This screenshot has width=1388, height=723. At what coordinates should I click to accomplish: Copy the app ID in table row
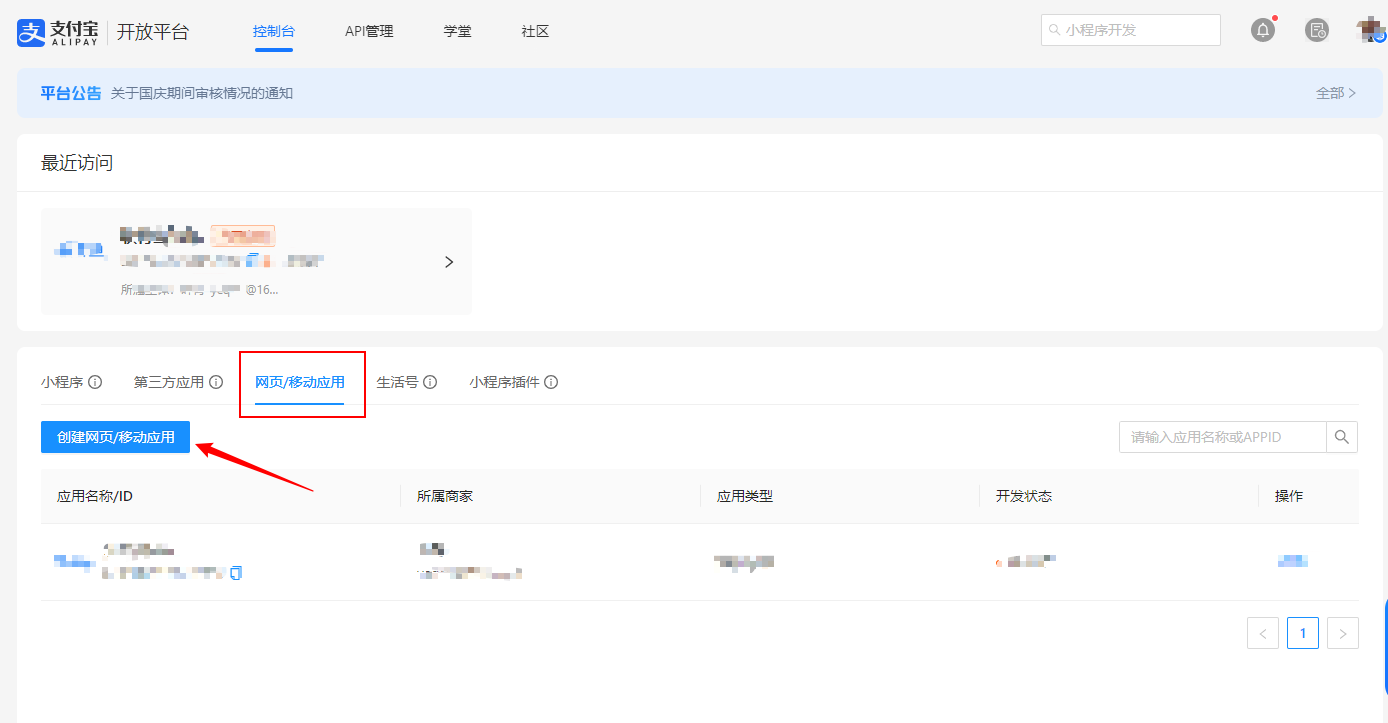click(x=236, y=573)
